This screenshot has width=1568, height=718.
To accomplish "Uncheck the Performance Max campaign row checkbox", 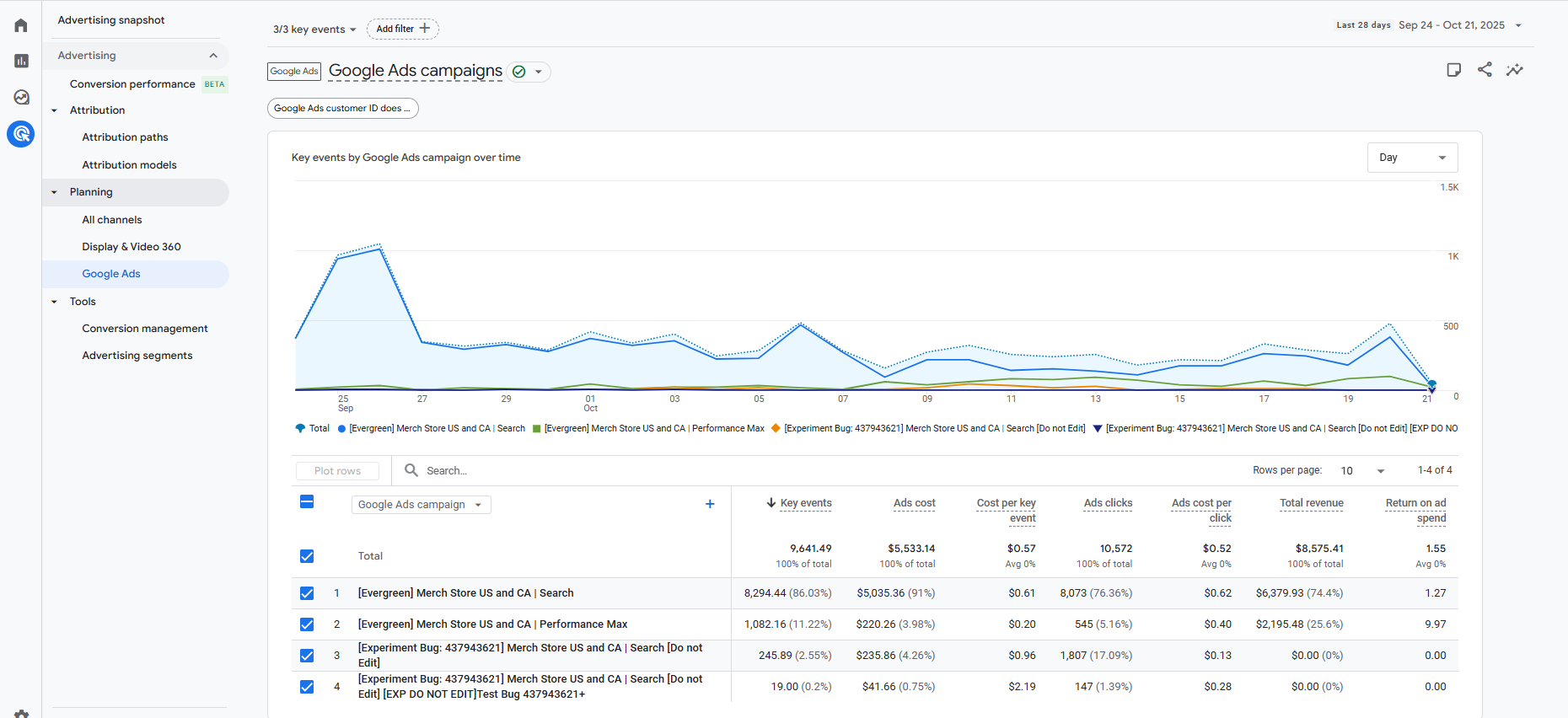I will tap(307, 624).
